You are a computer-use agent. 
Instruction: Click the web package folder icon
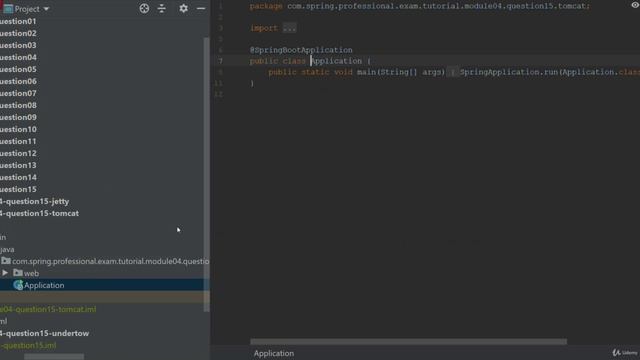[x=18, y=273]
